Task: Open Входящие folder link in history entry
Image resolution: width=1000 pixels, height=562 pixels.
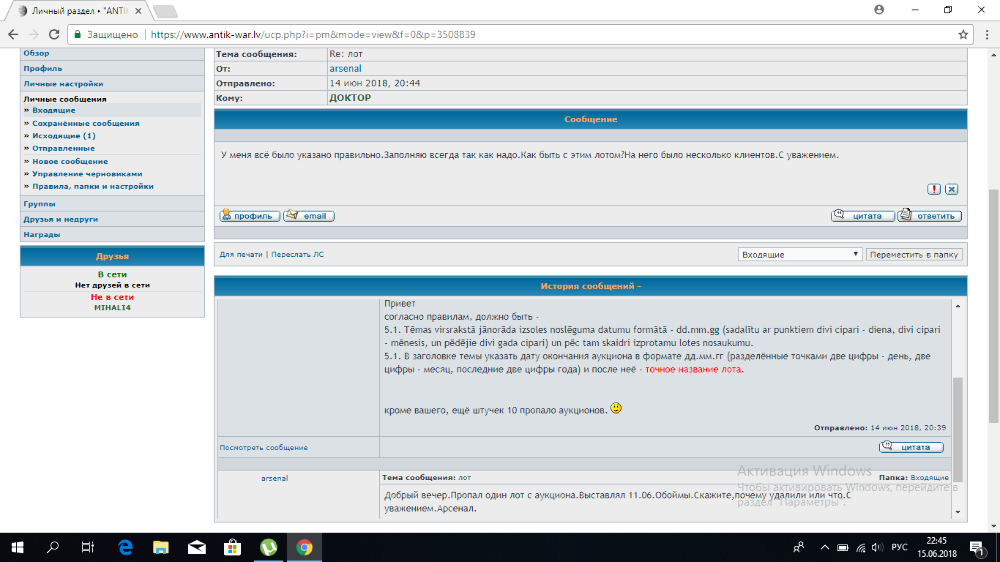Action: [x=929, y=477]
